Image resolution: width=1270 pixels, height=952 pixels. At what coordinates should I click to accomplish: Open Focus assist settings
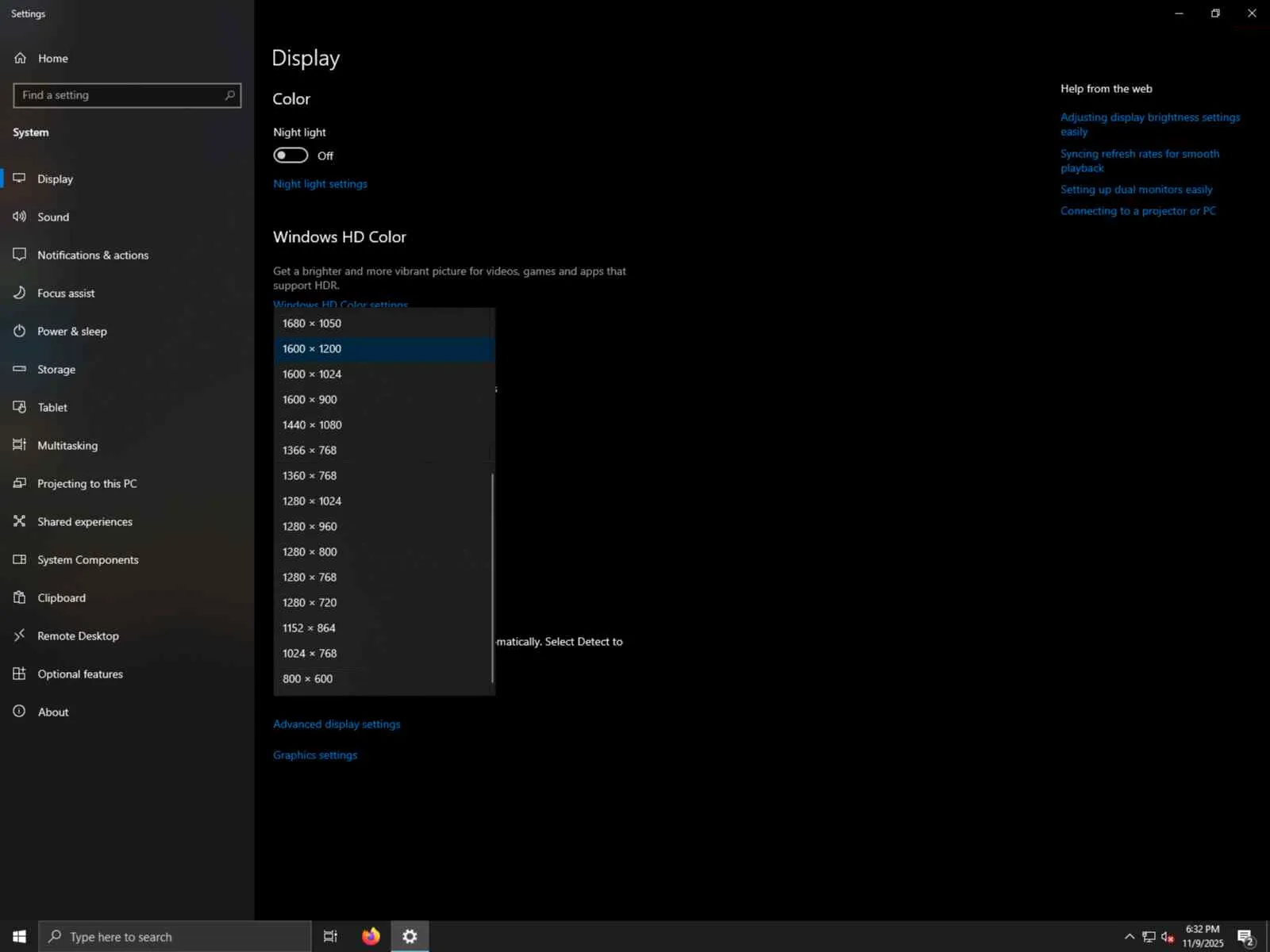coord(127,293)
